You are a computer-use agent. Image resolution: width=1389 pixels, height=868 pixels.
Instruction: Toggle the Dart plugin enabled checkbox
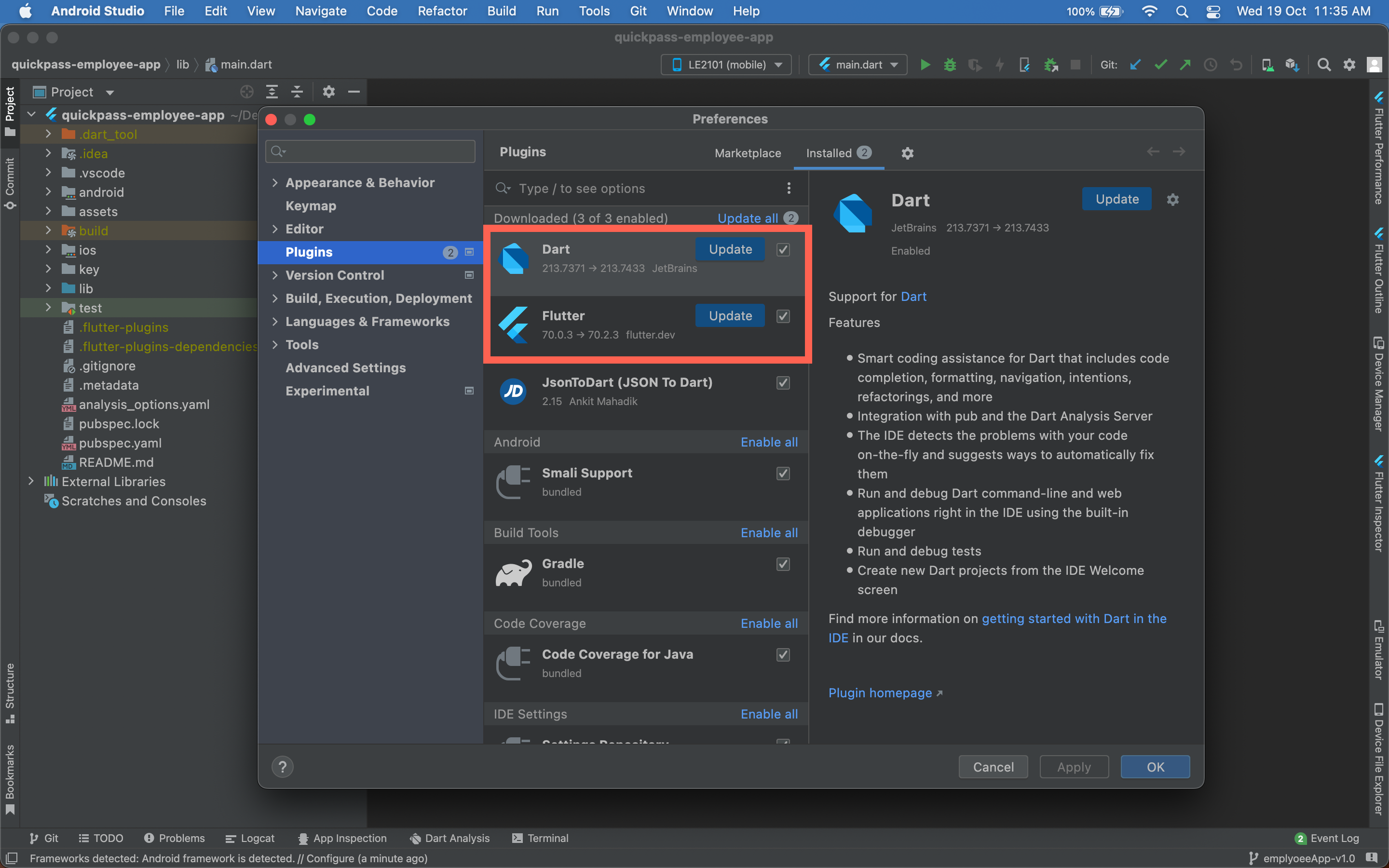point(783,250)
